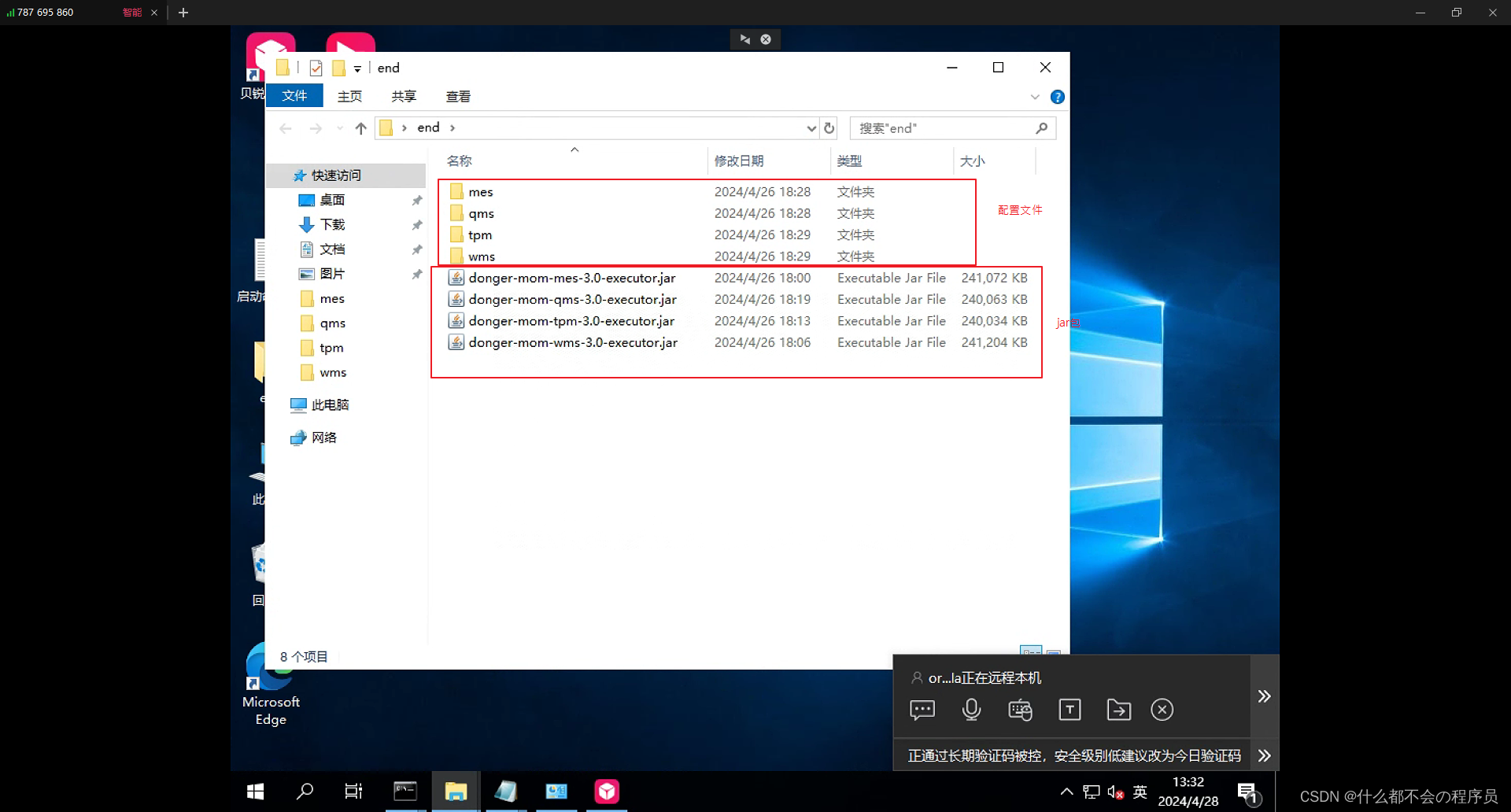Go up one folder level
The image size is (1511, 812).
pyautogui.click(x=360, y=128)
